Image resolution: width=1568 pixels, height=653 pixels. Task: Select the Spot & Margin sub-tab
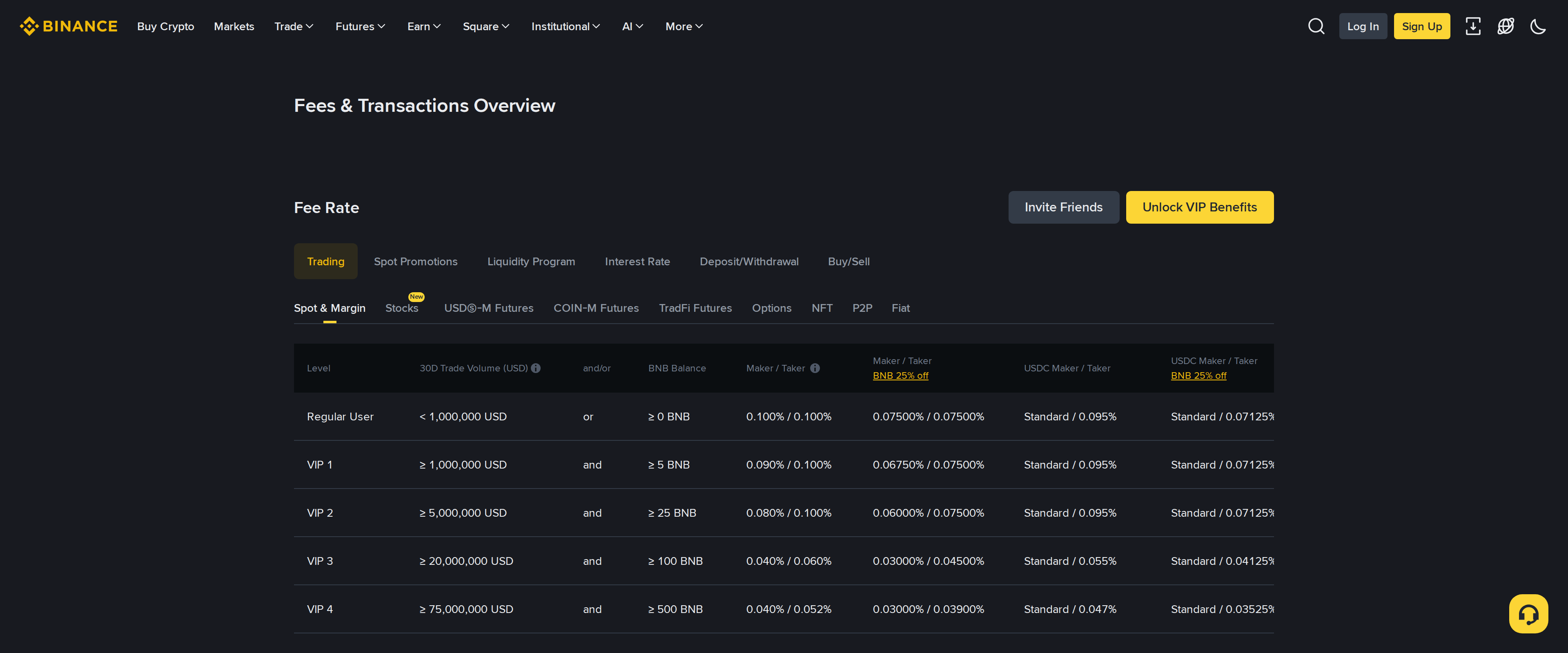330,308
